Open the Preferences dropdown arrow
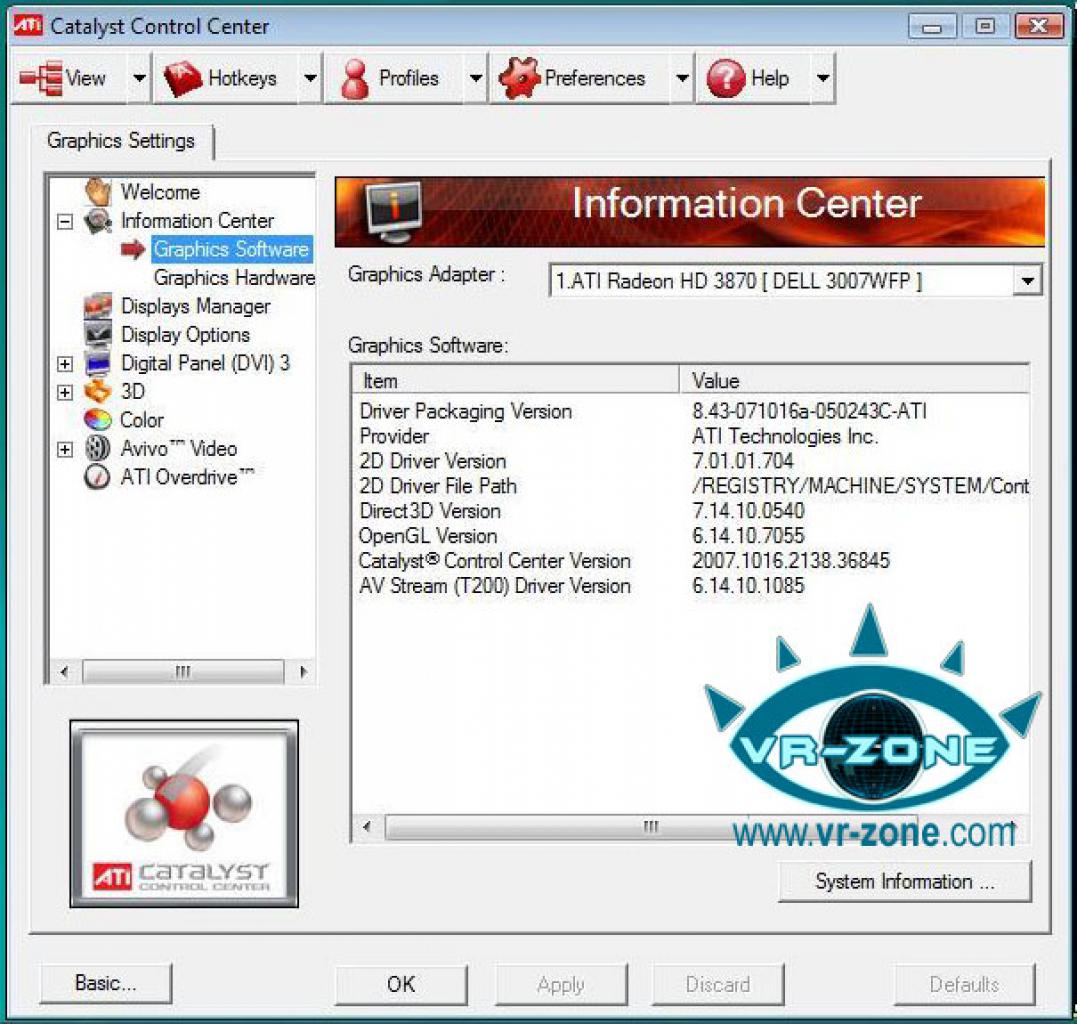The height and width of the screenshot is (1024, 1077). click(x=681, y=78)
